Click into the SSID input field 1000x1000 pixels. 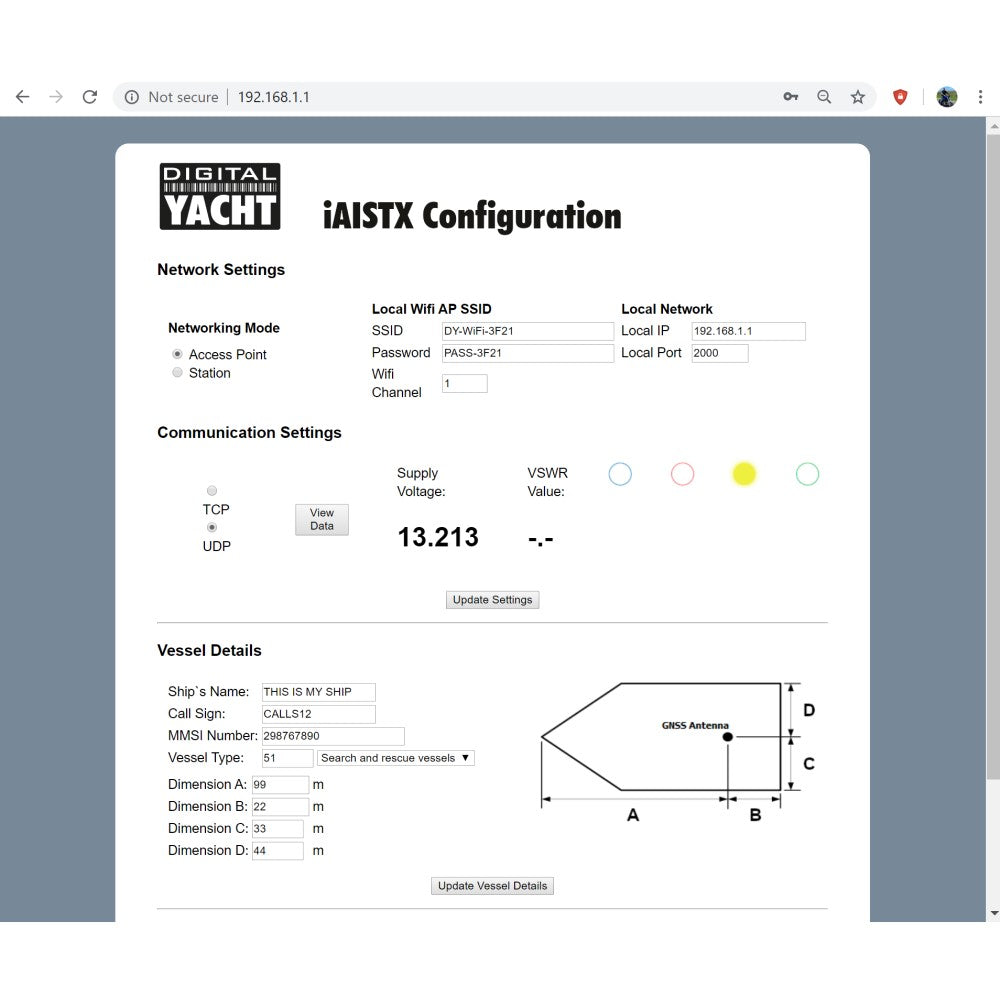pyautogui.click(x=527, y=331)
